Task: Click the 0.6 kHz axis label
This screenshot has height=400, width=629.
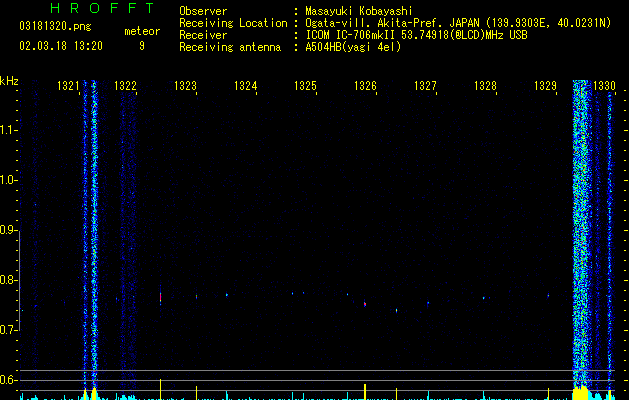Action: pos(8,380)
